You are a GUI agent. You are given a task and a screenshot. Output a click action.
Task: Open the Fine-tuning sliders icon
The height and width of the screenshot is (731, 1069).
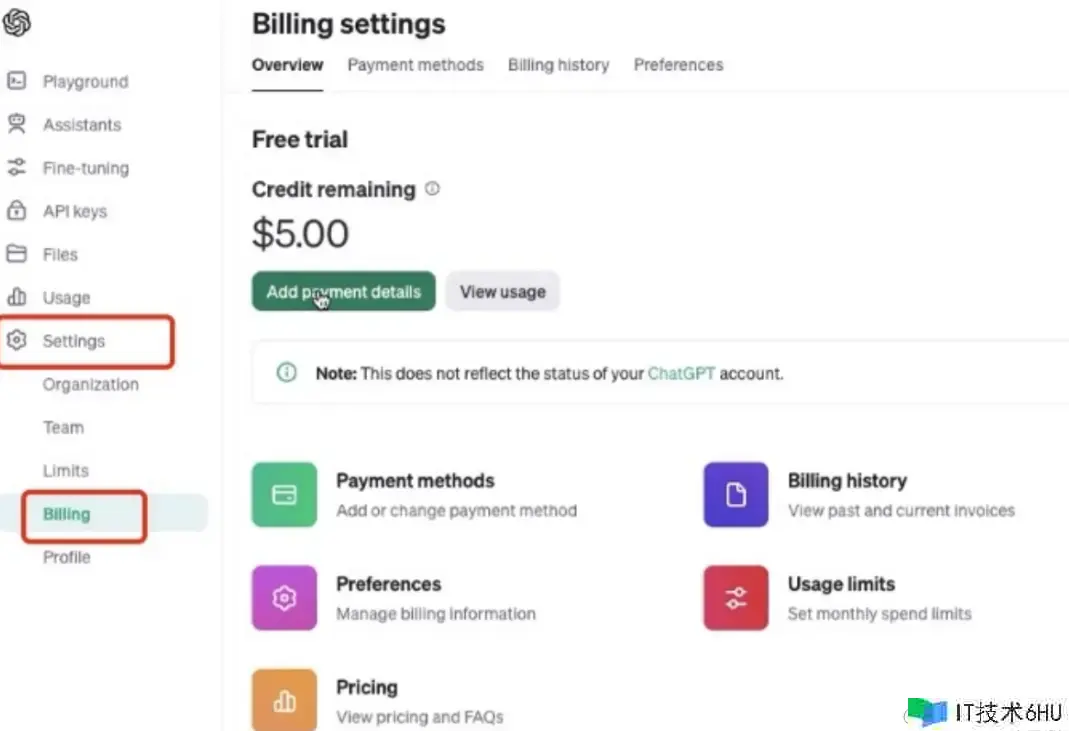click(16, 168)
